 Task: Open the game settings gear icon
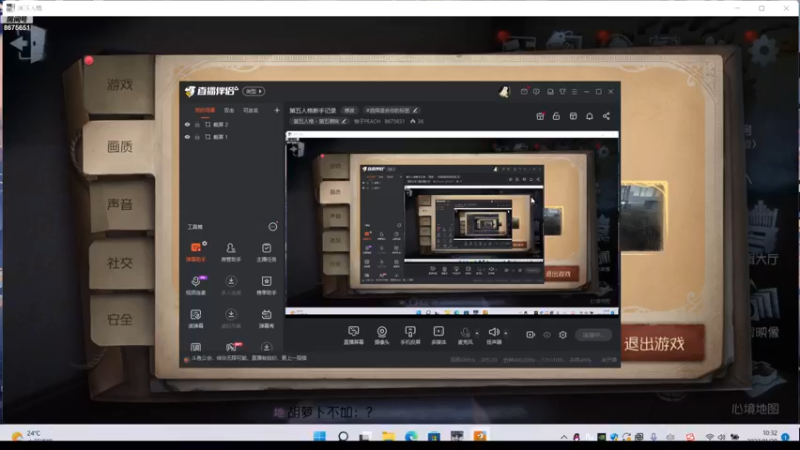[x=763, y=49]
